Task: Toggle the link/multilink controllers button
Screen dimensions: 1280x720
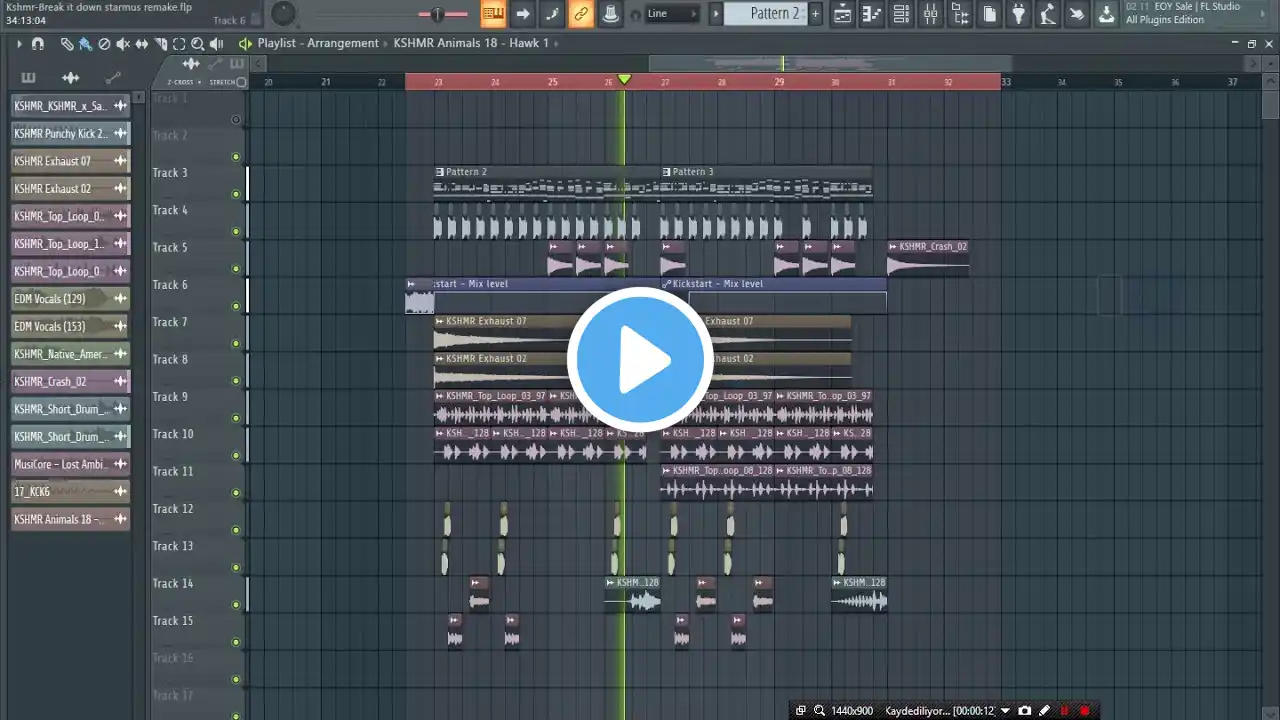Action: 581,14
